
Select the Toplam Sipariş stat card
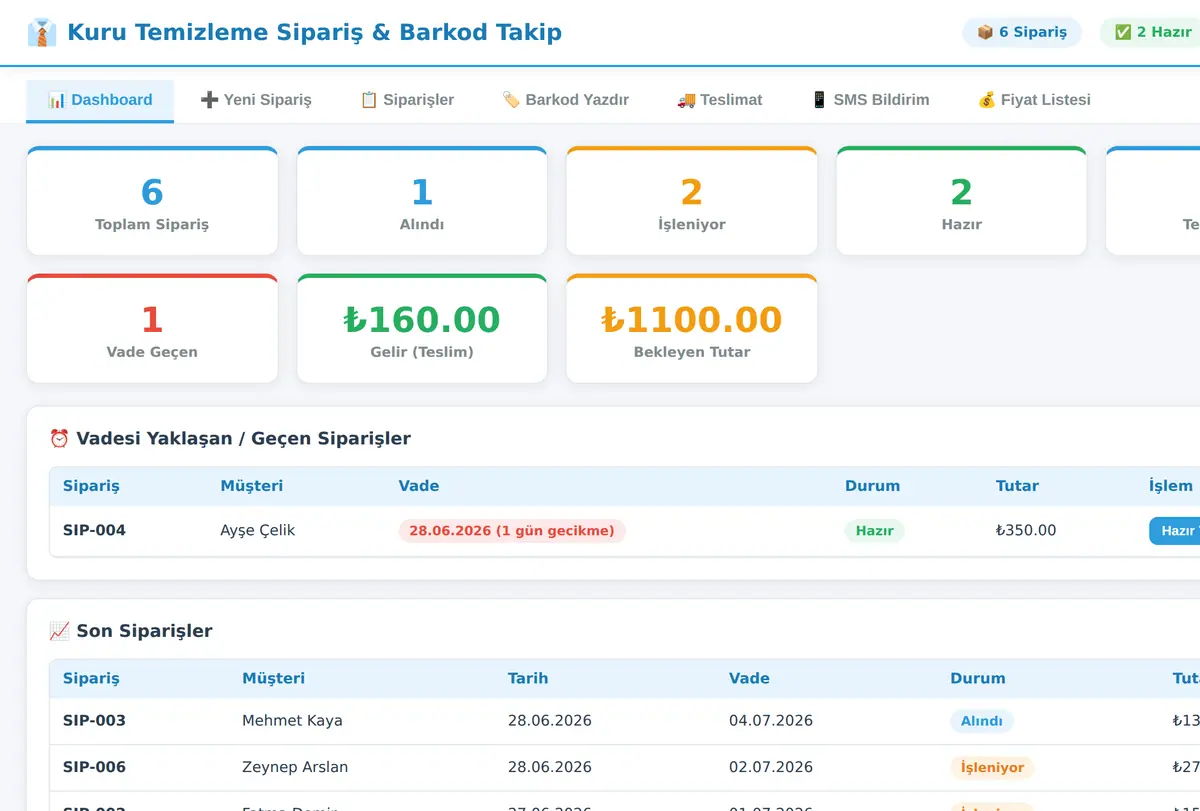[x=152, y=201]
